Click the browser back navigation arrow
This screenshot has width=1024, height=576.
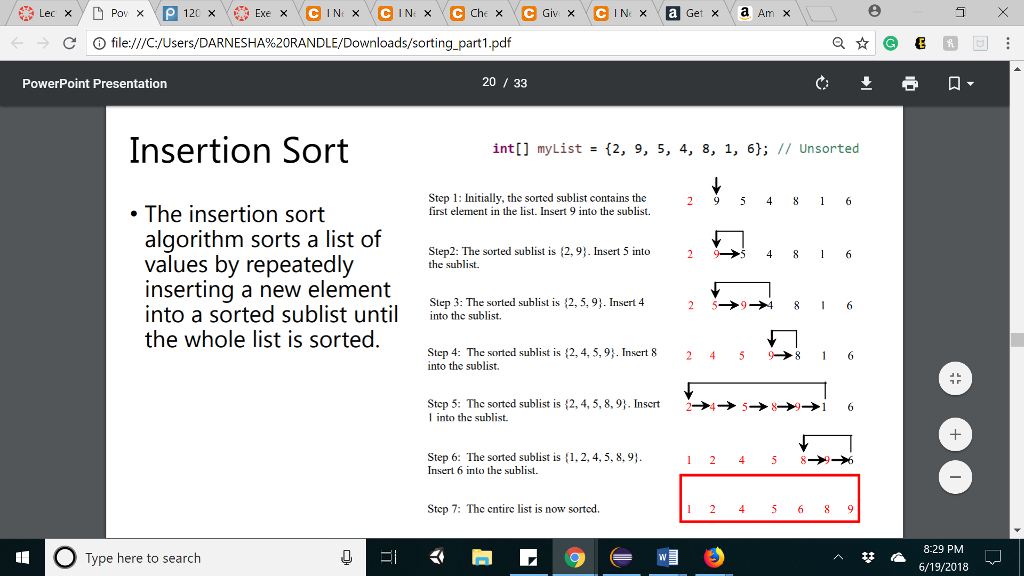pos(15,44)
